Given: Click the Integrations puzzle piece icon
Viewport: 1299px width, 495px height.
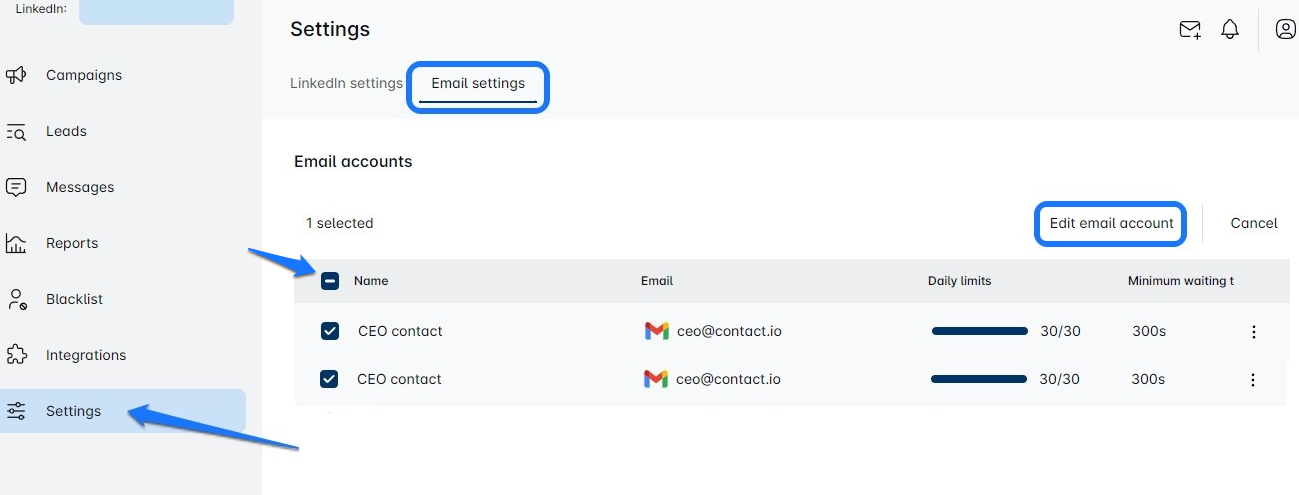Looking at the screenshot, I should click(x=16, y=355).
